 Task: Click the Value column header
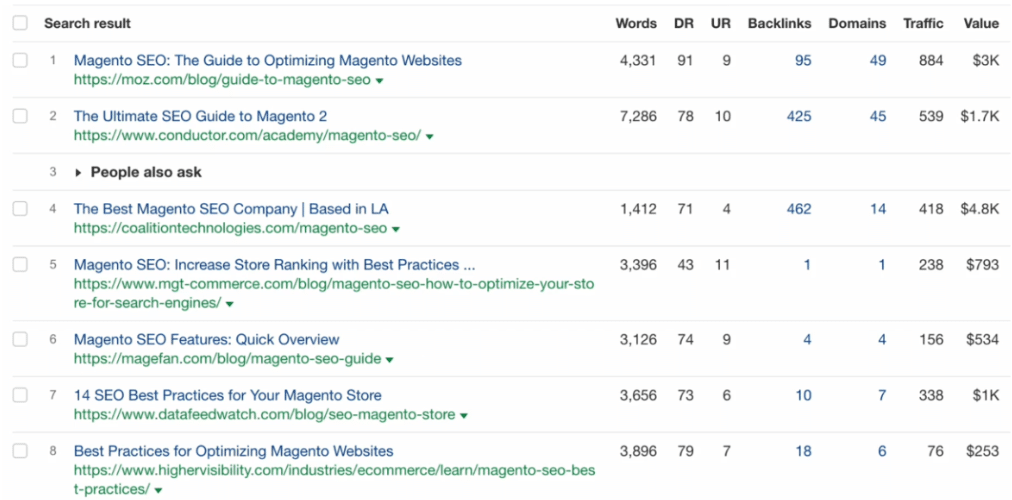pyautogui.click(x=981, y=24)
